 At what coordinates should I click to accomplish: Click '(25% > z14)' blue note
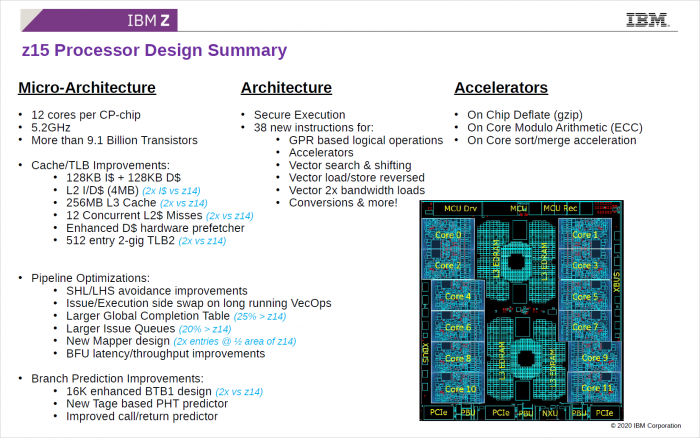tap(259, 317)
